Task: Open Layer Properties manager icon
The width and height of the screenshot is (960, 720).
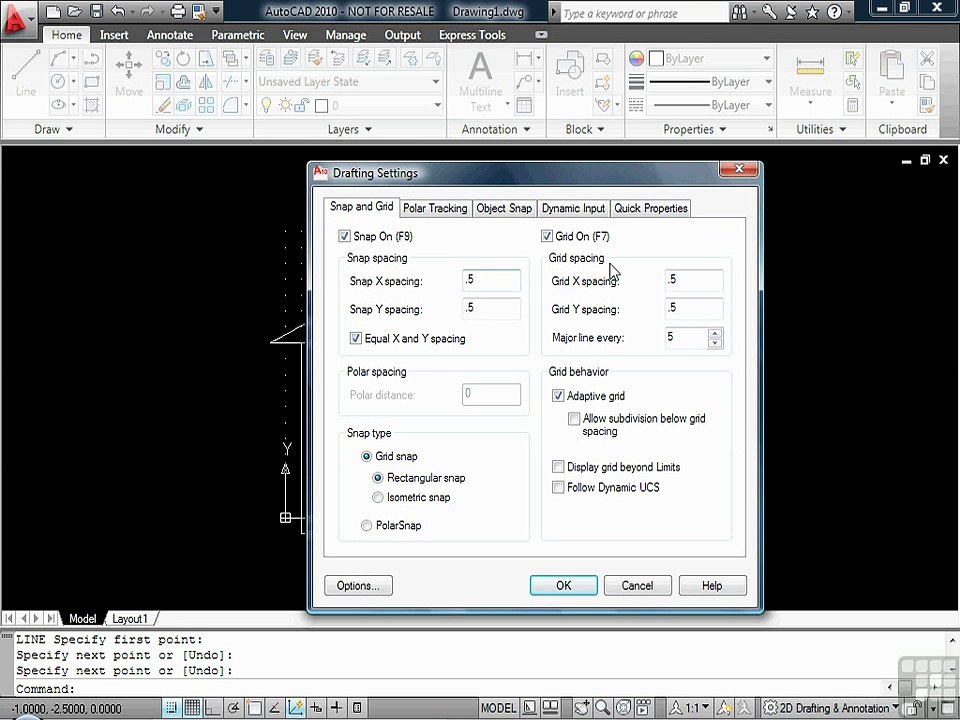Action: [266, 59]
